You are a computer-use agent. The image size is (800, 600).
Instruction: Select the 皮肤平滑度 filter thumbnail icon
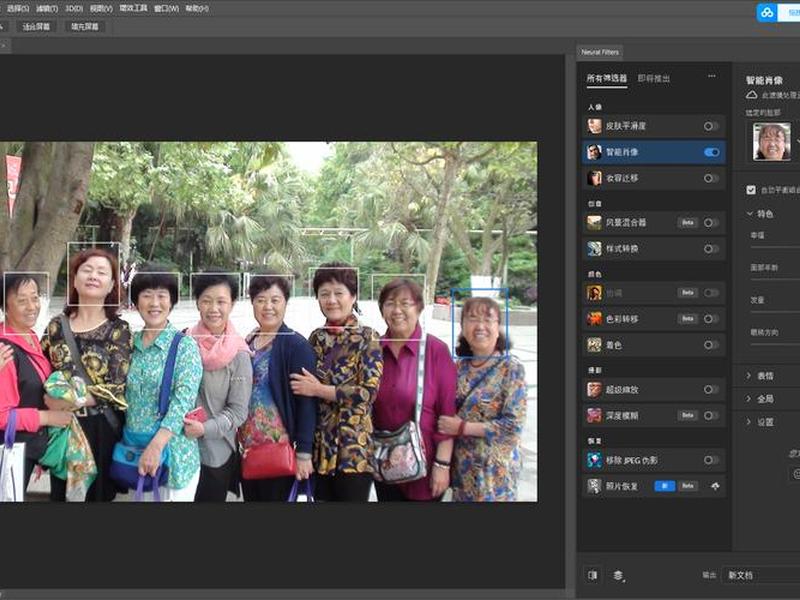pyautogui.click(x=594, y=126)
